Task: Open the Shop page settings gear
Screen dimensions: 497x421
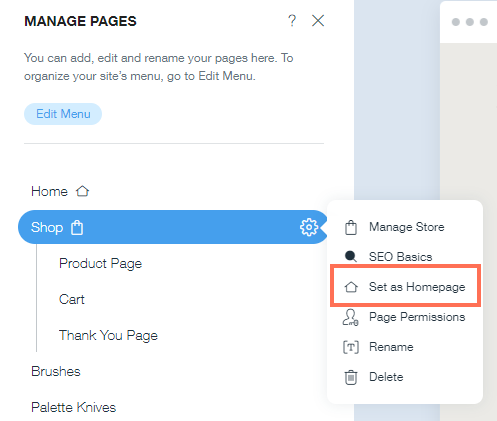Action: tap(309, 227)
